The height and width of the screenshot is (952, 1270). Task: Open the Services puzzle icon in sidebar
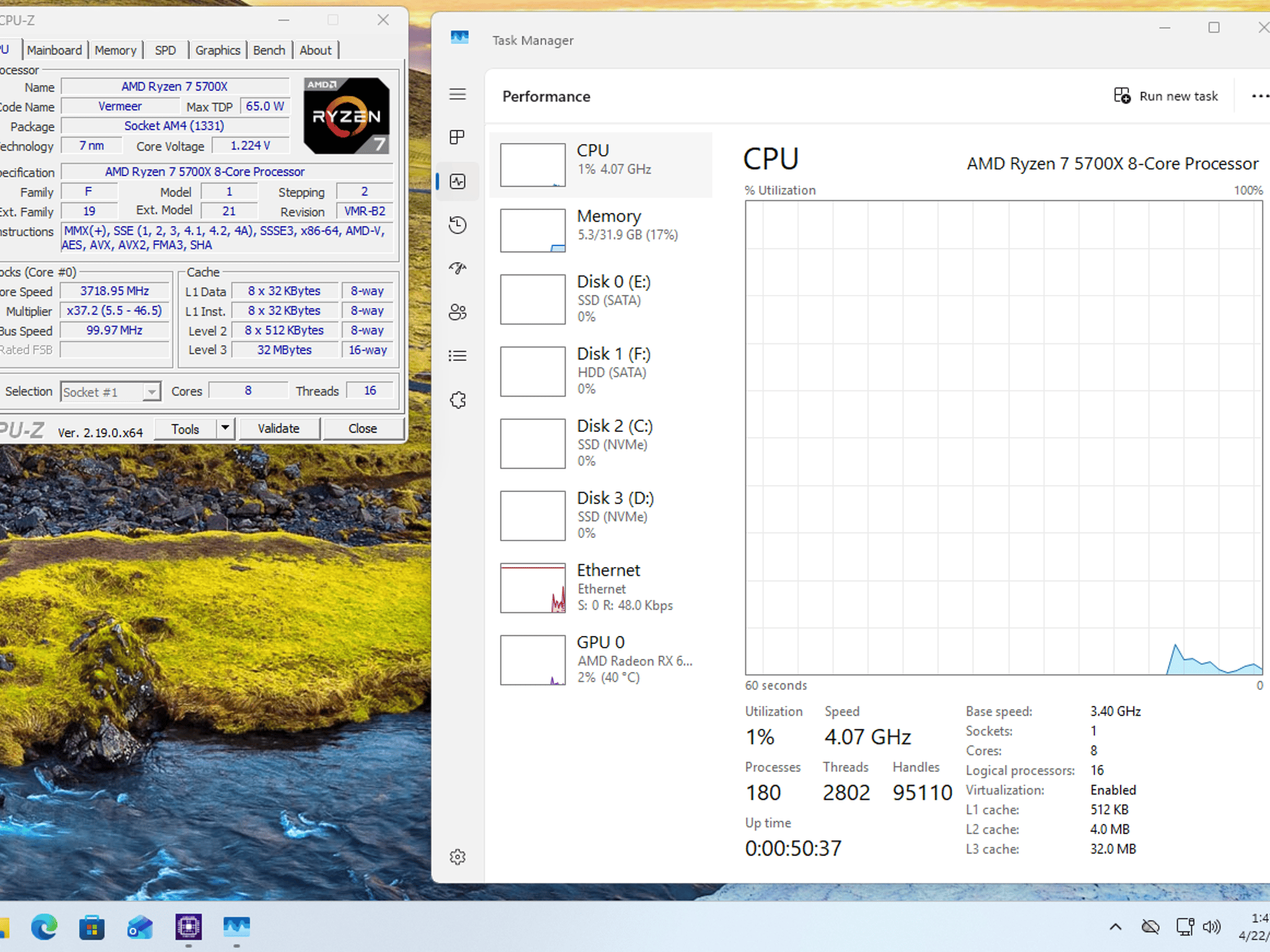pyautogui.click(x=458, y=400)
